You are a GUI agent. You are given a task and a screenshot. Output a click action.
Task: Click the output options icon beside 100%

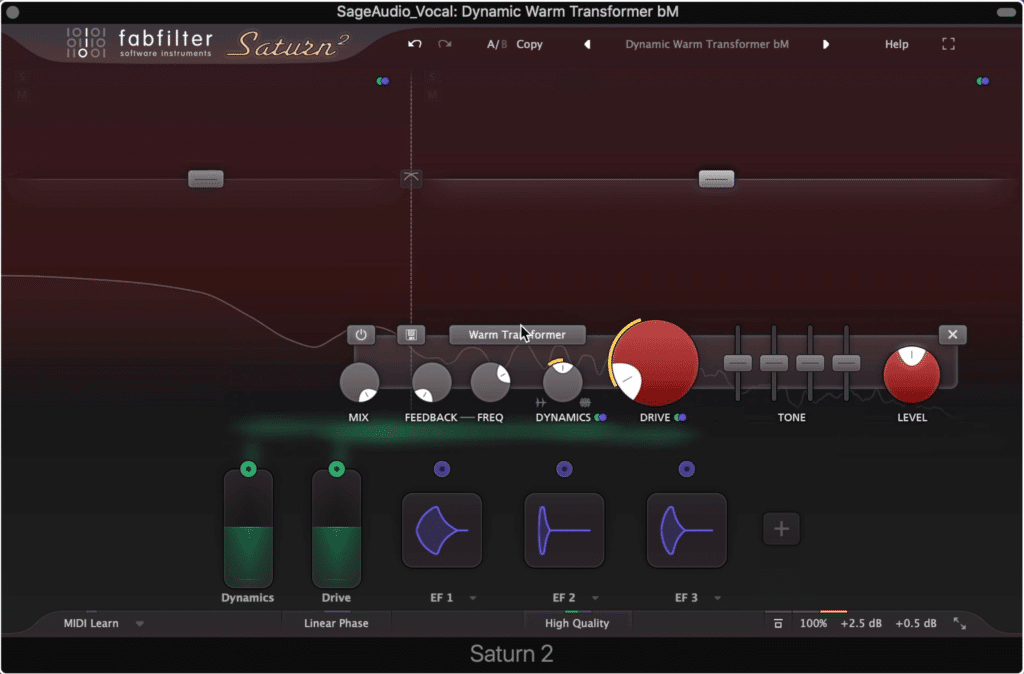pyautogui.click(x=778, y=624)
